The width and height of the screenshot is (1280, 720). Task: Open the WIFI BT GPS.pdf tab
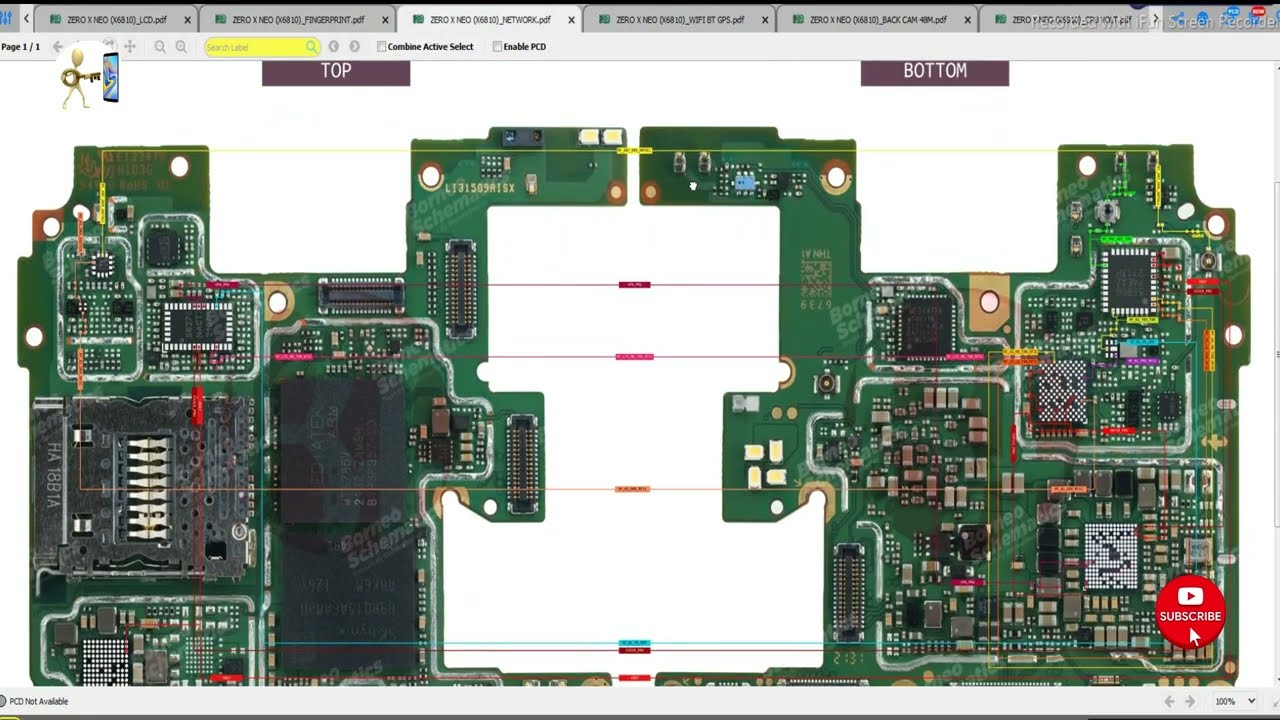(x=680, y=19)
